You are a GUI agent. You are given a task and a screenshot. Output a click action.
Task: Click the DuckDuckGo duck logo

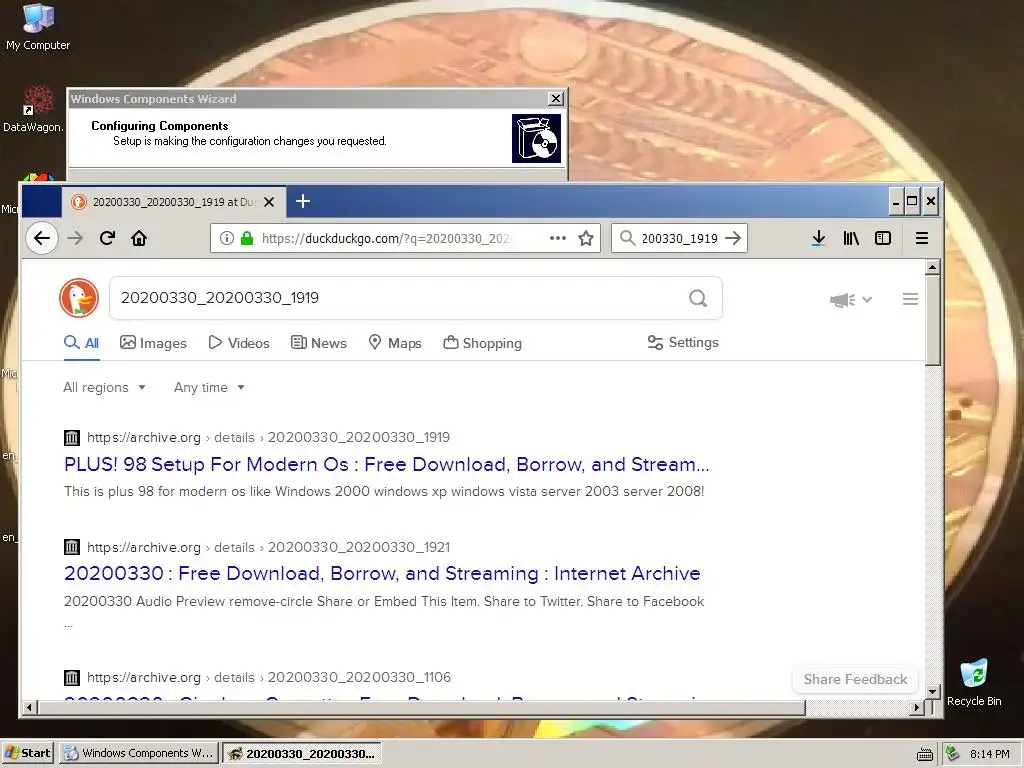[79, 298]
